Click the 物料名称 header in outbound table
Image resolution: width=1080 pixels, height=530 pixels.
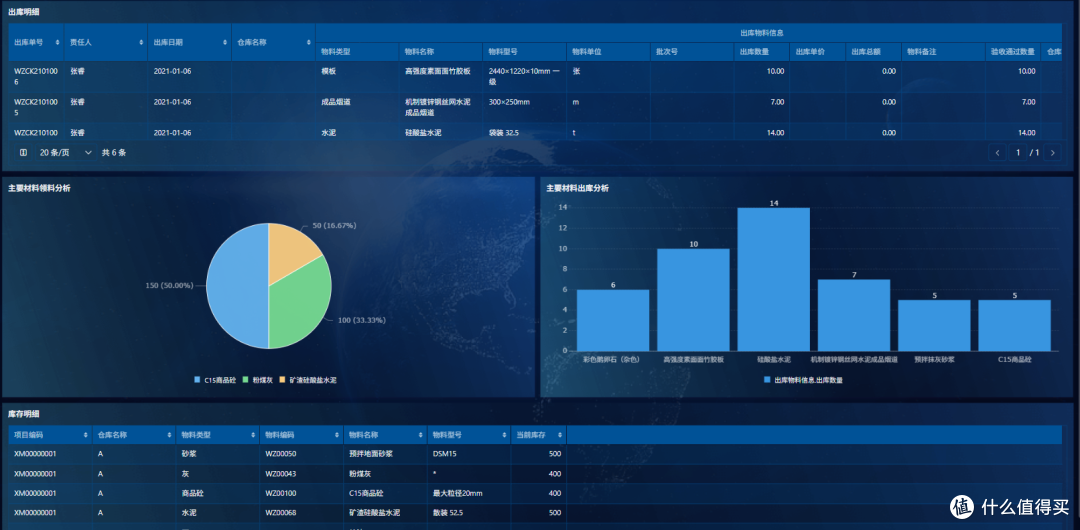441,52
